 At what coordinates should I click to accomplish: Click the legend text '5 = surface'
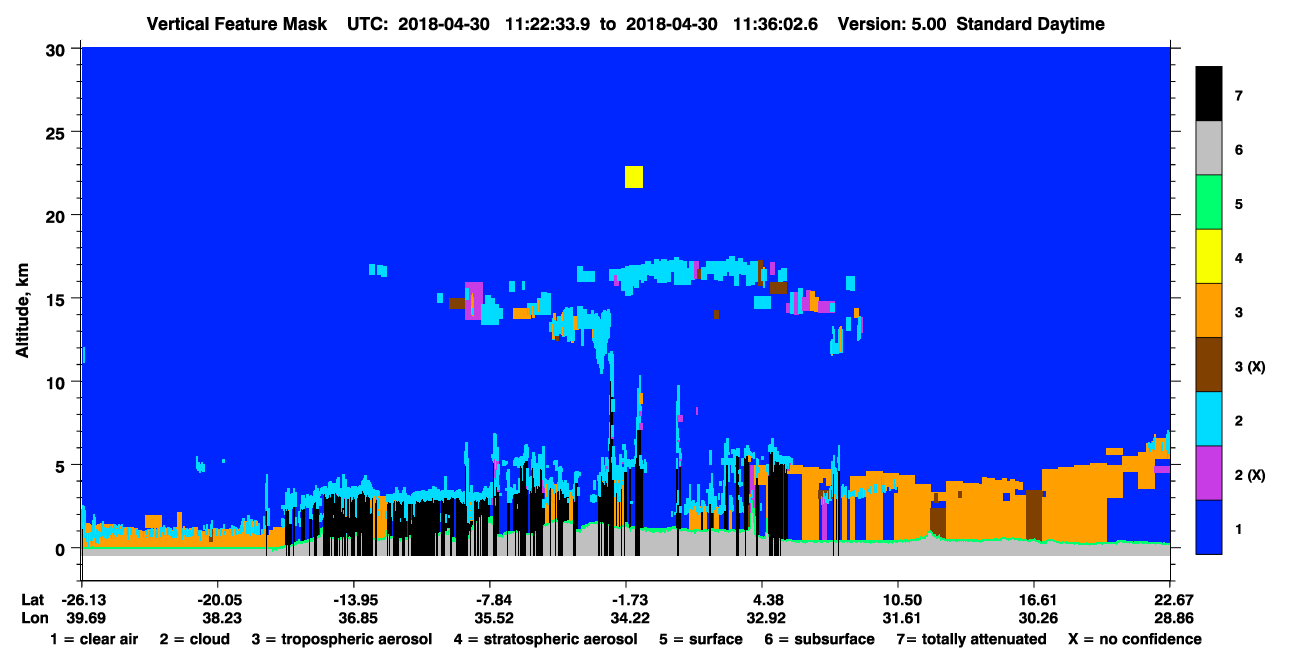click(701, 639)
